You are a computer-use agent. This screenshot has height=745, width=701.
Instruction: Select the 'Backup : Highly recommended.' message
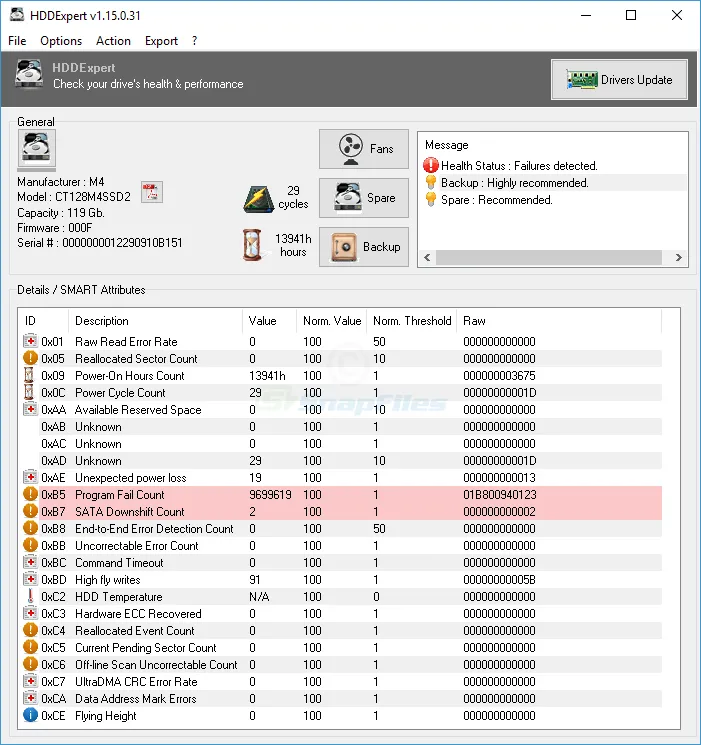[x=515, y=183]
